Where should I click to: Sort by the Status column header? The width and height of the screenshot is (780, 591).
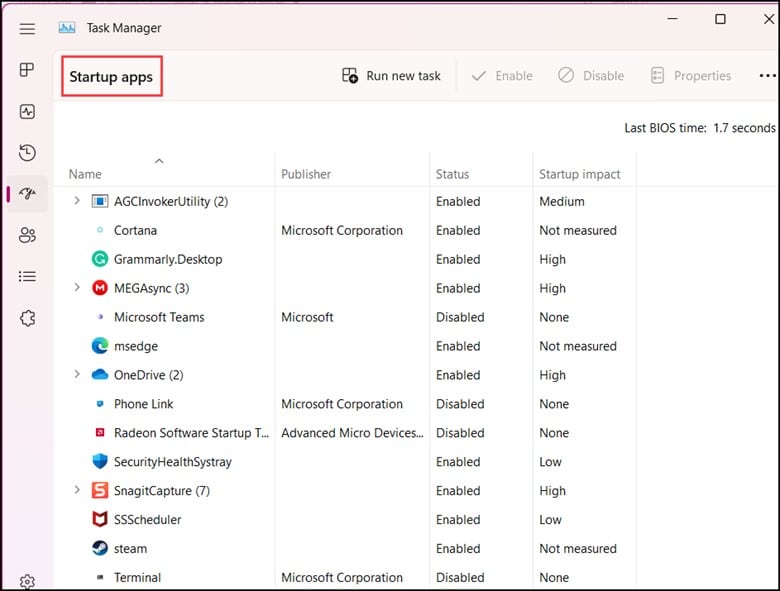pos(452,174)
